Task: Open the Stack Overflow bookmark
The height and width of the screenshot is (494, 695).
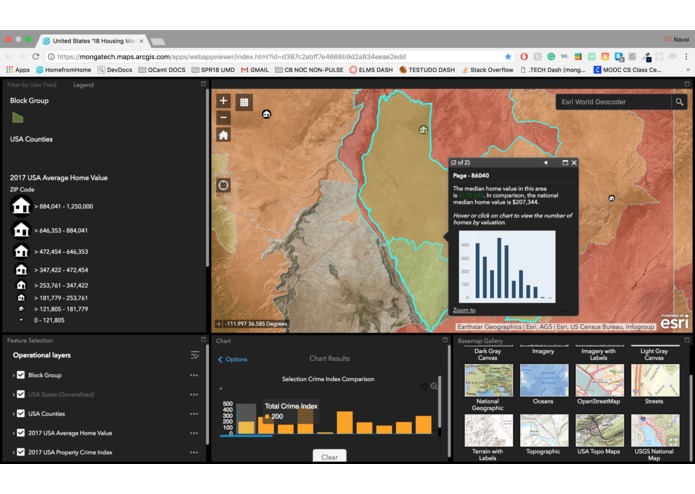Action: click(487, 70)
